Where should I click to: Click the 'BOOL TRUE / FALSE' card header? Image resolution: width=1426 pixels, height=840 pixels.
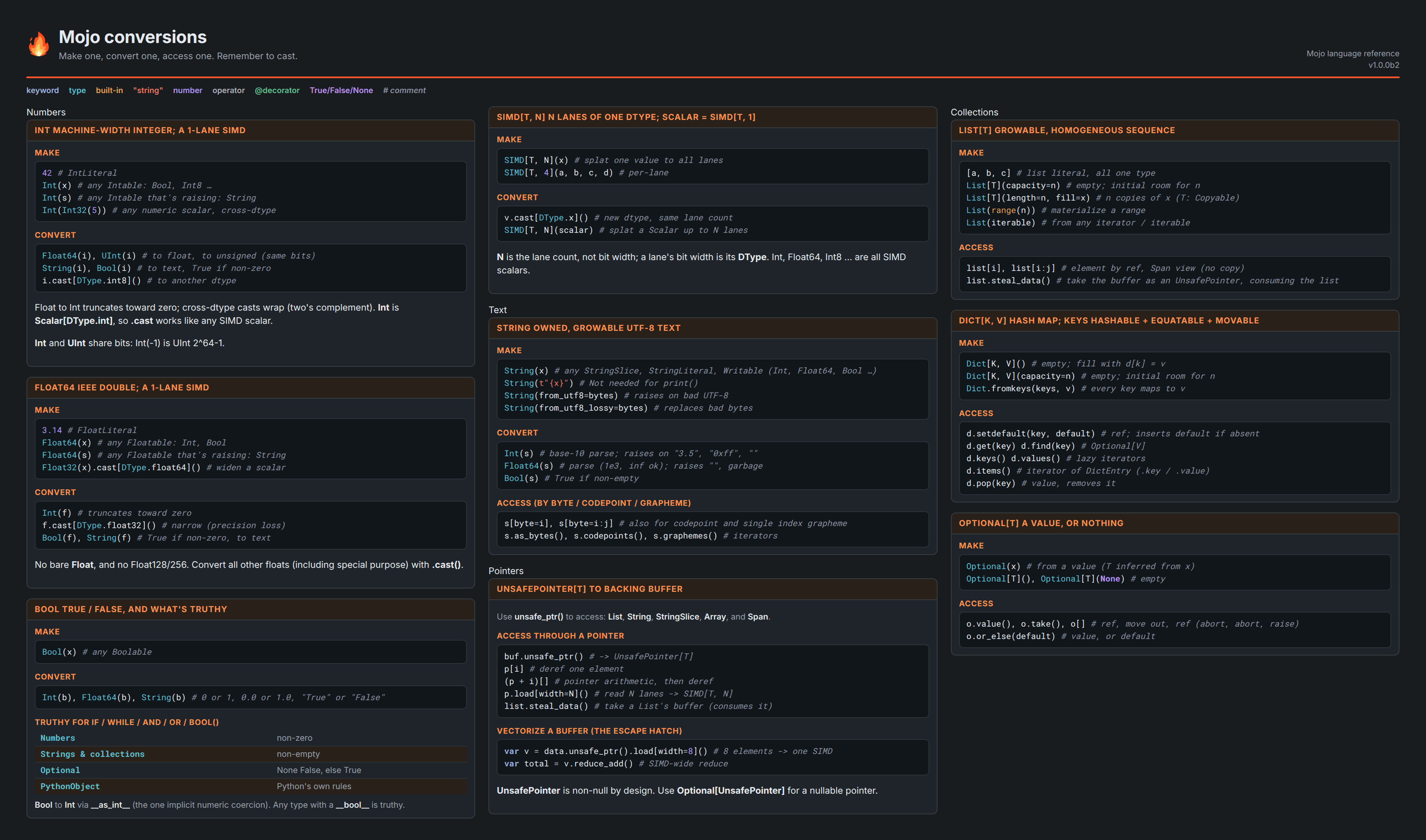click(x=251, y=609)
